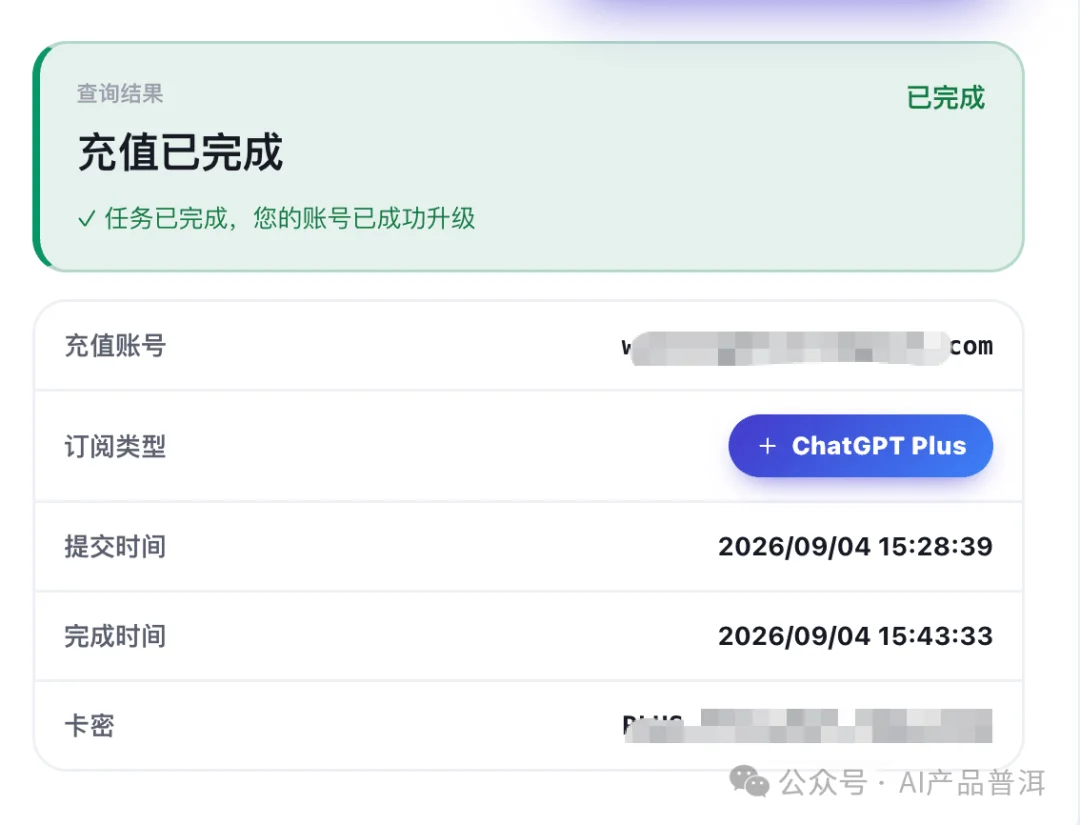The width and height of the screenshot is (1080, 825).
Task: Select the green checkmark before 任务已完成
Action: point(87,219)
